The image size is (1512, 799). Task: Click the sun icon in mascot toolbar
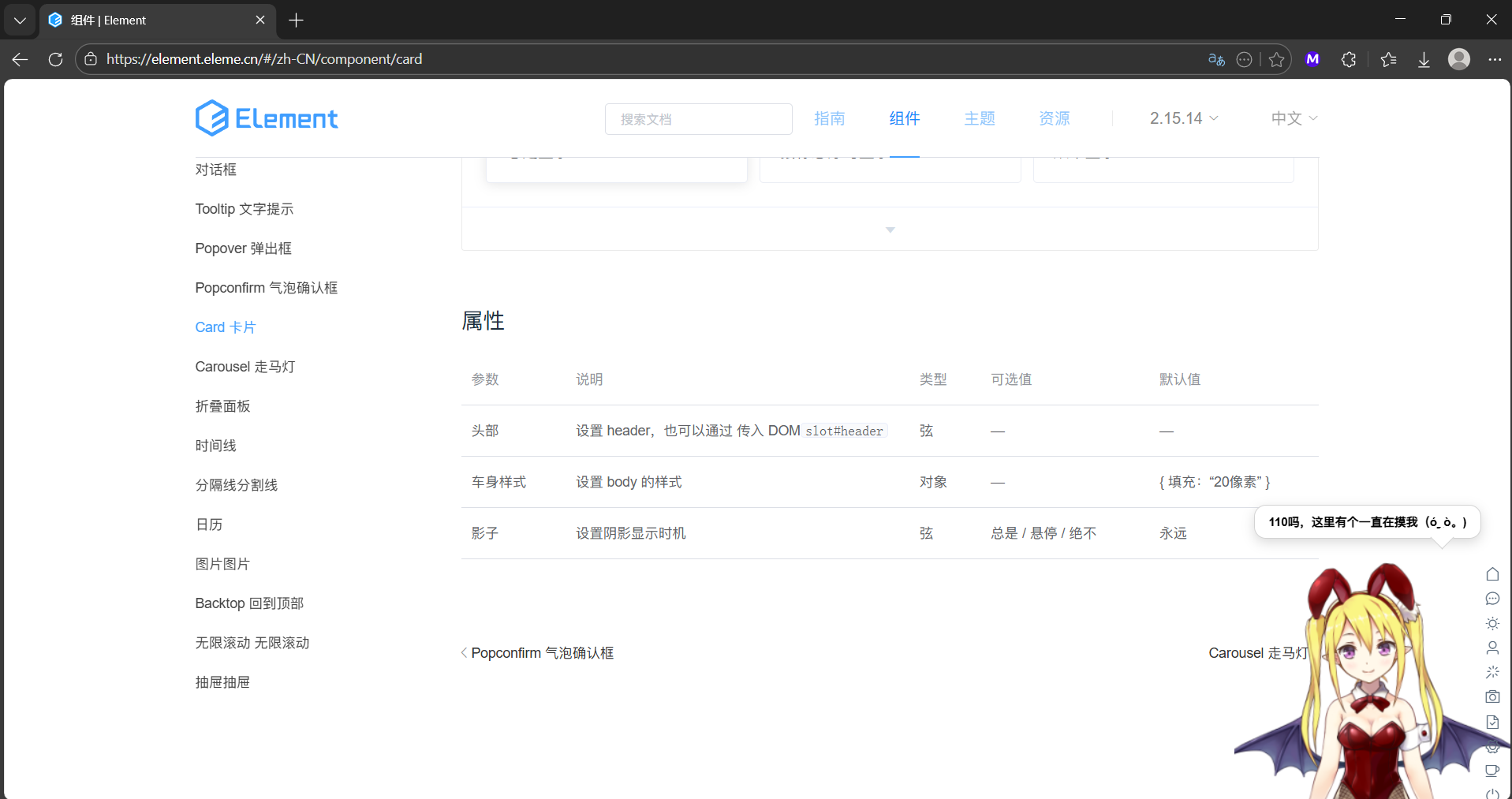pyautogui.click(x=1492, y=623)
